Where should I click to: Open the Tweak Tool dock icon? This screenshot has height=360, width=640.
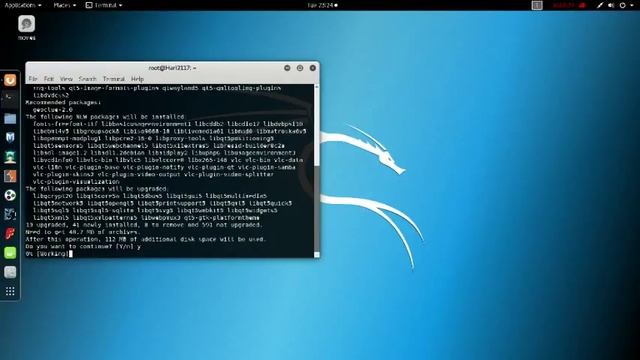click(x=10, y=272)
